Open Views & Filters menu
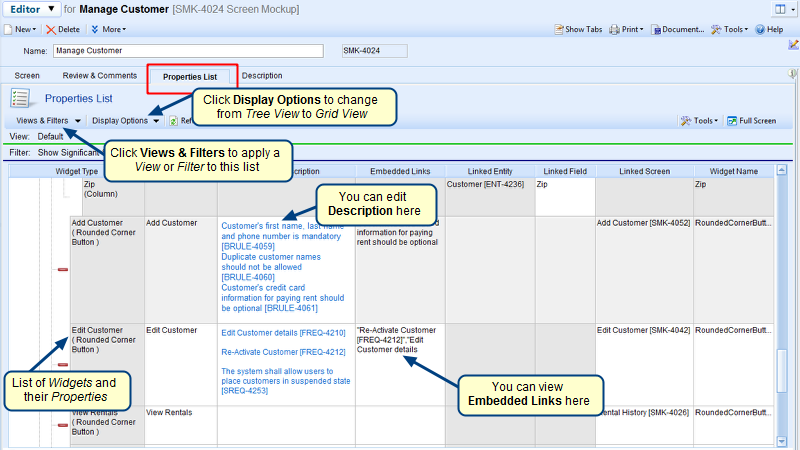Image resolution: width=800 pixels, height=450 pixels. pyautogui.click(x=48, y=121)
